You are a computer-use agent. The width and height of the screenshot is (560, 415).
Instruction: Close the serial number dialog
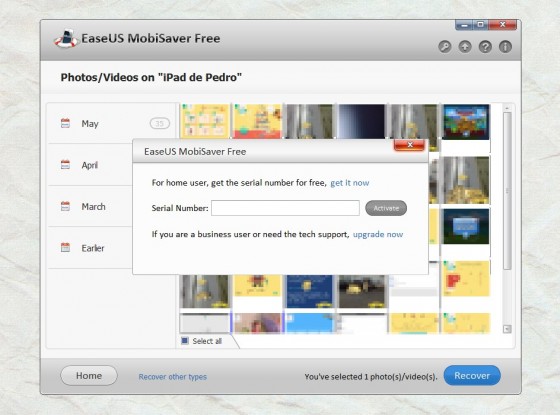click(x=409, y=145)
